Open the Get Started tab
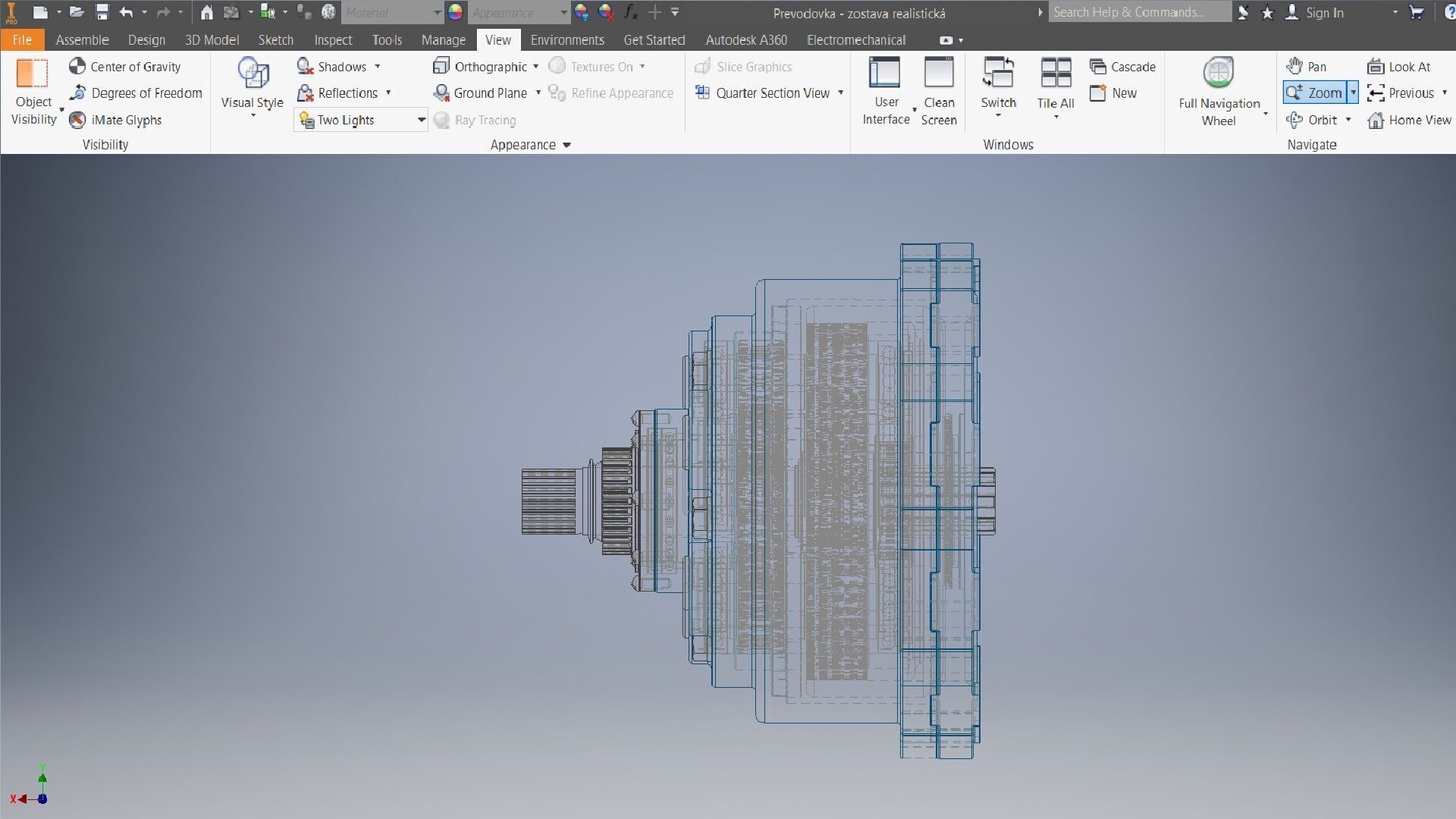This screenshot has width=1456, height=819. tap(654, 39)
